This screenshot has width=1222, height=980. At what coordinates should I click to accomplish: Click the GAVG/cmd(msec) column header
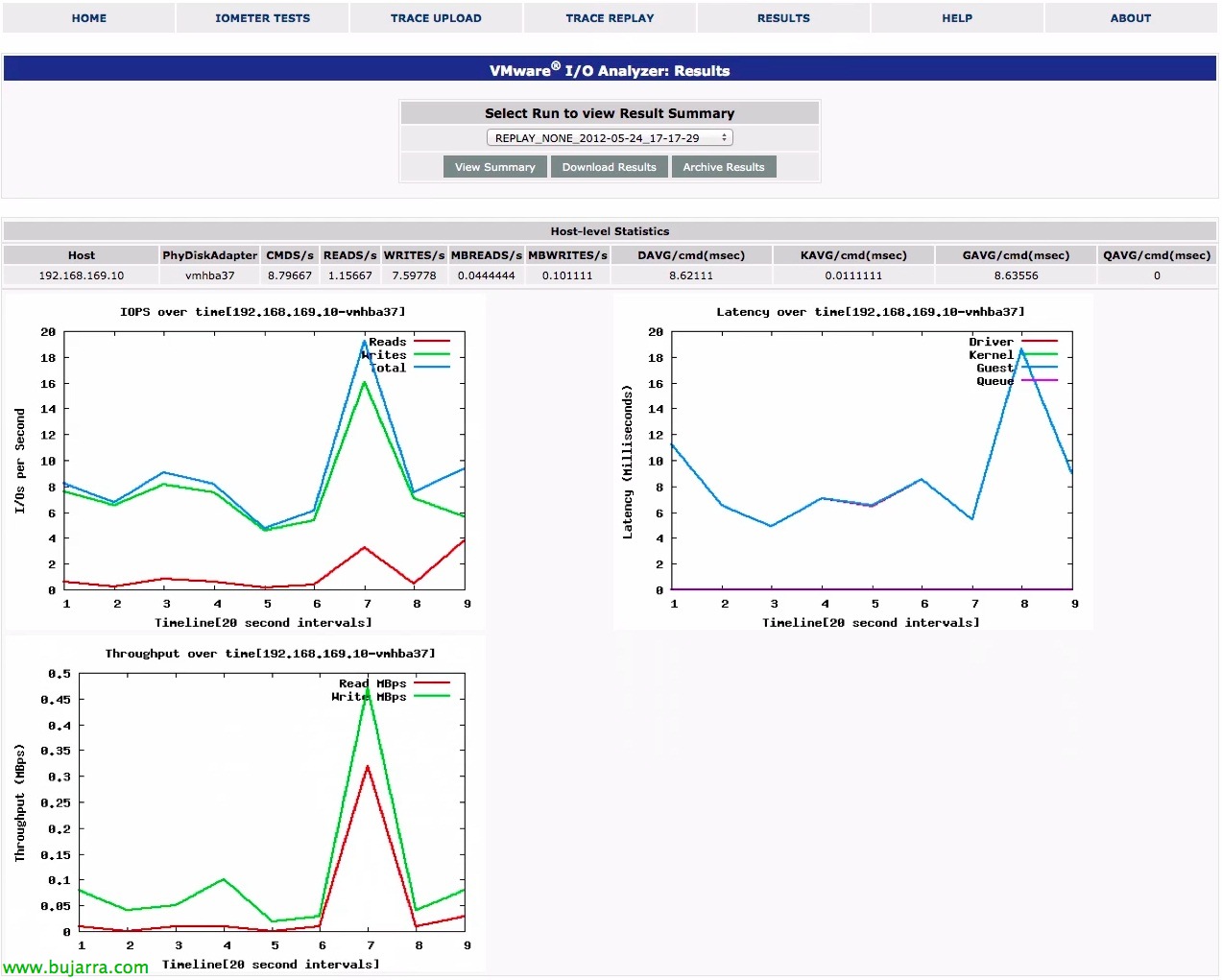click(x=1016, y=255)
